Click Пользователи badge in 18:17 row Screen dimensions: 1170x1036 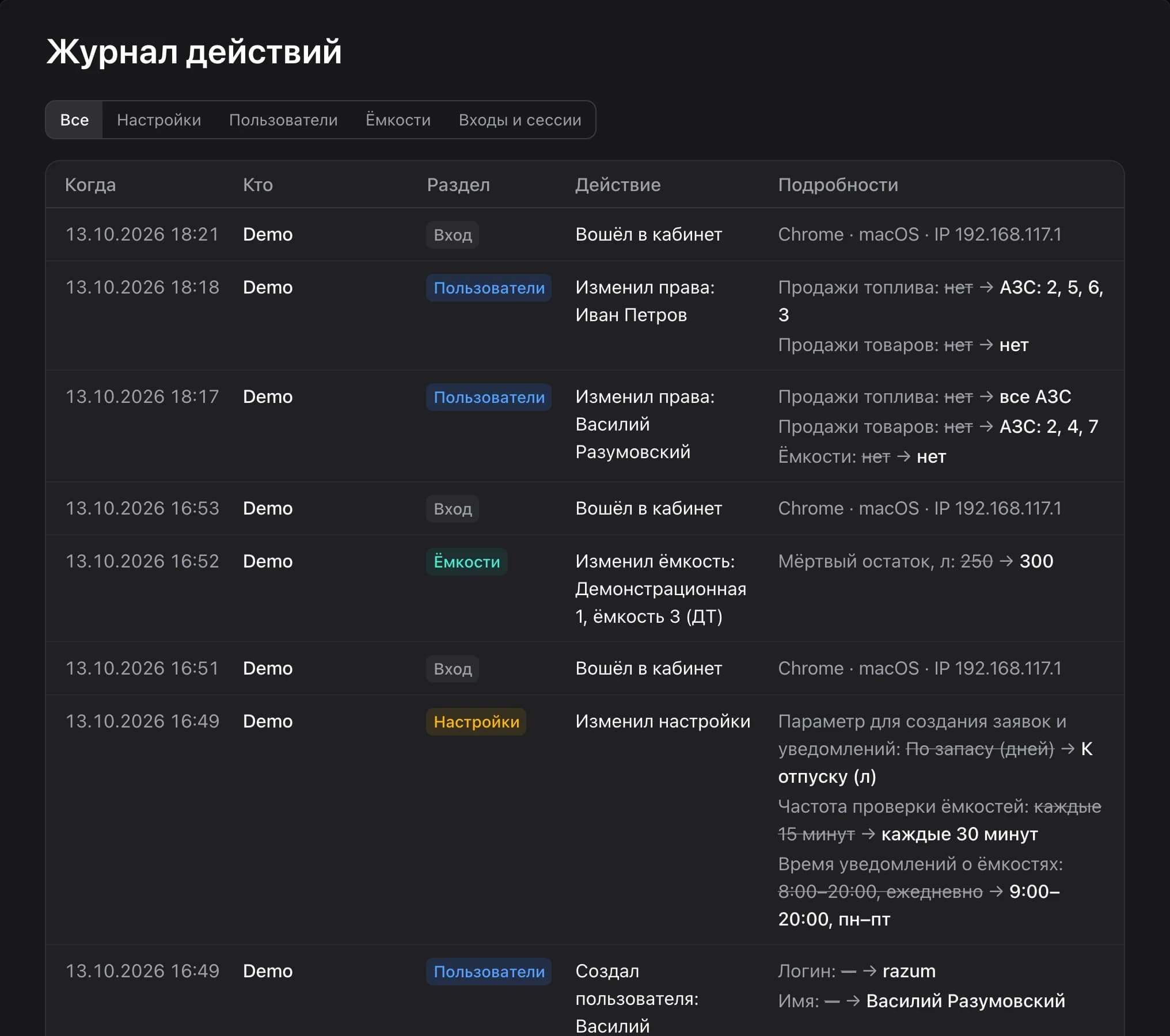(x=489, y=397)
